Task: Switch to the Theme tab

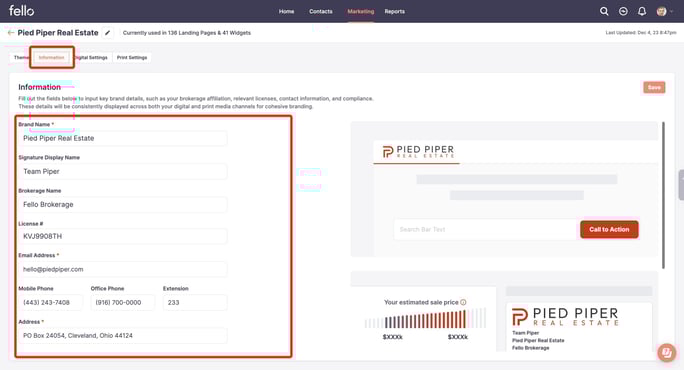Action: (x=20, y=58)
